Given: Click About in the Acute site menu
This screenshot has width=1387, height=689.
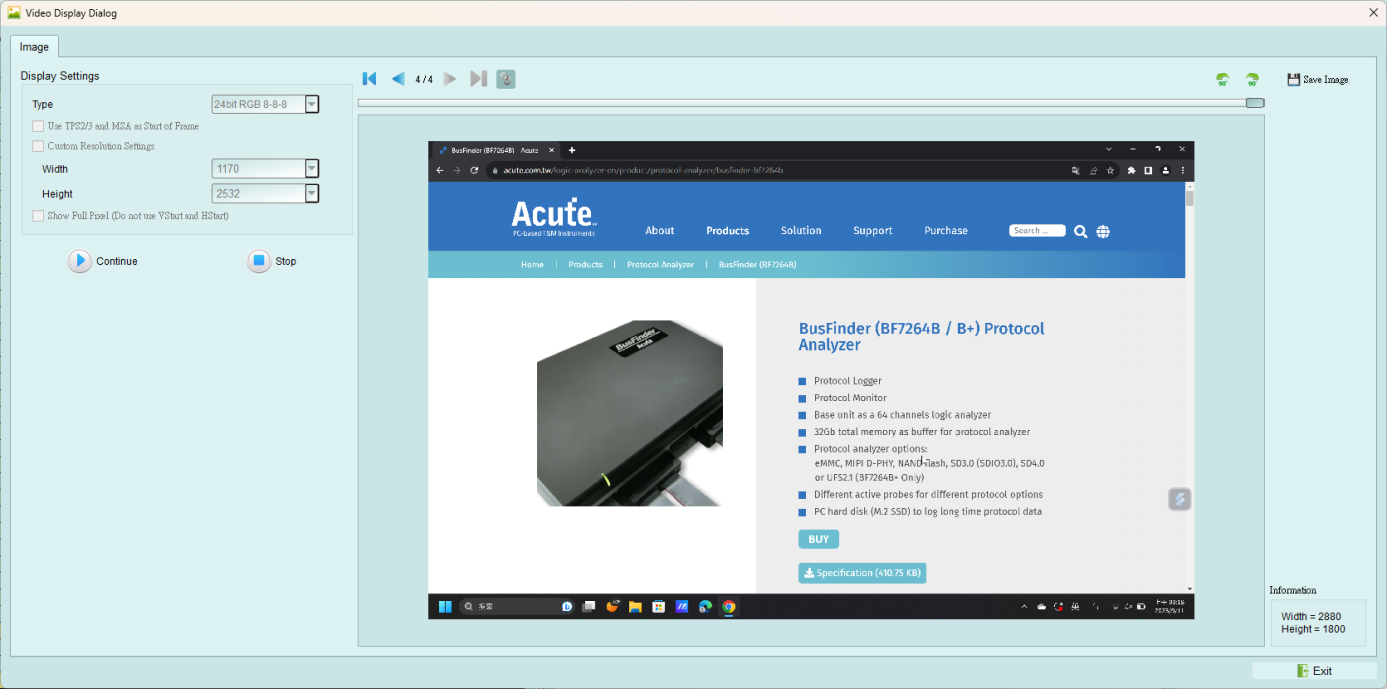Looking at the screenshot, I should [660, 231].
